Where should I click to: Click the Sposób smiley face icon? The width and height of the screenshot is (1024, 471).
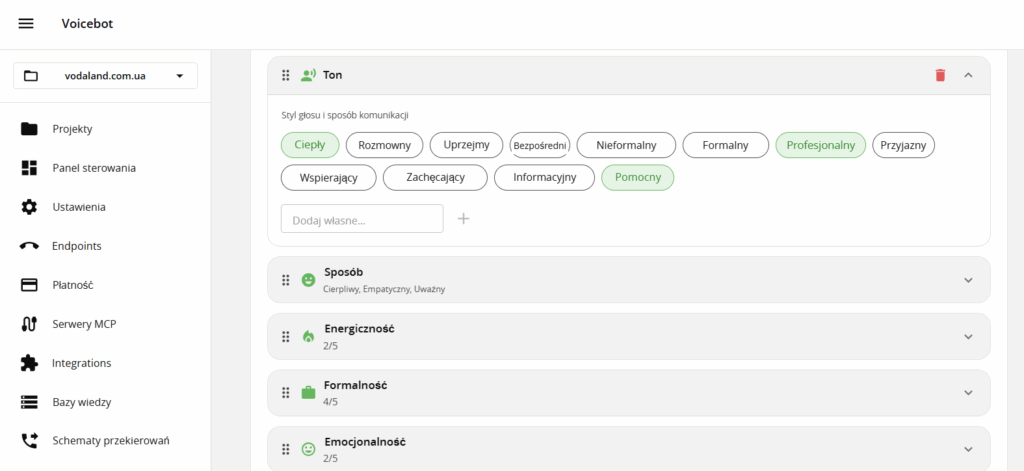tap(308, 280)
